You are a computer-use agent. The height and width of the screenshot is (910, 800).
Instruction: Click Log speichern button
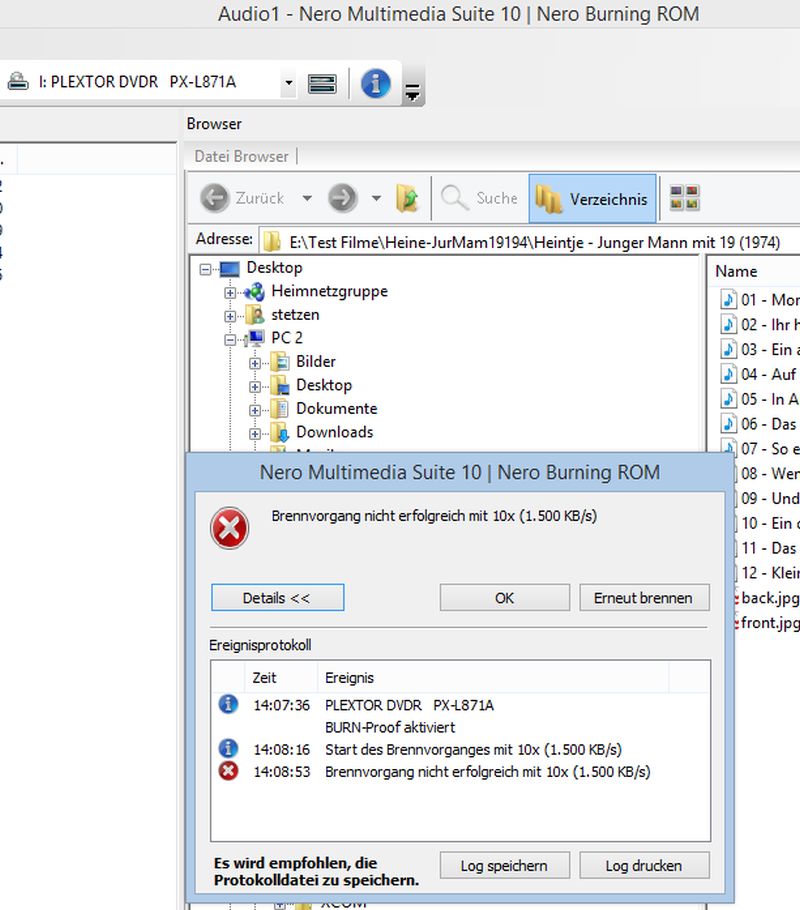pos(504,866)
